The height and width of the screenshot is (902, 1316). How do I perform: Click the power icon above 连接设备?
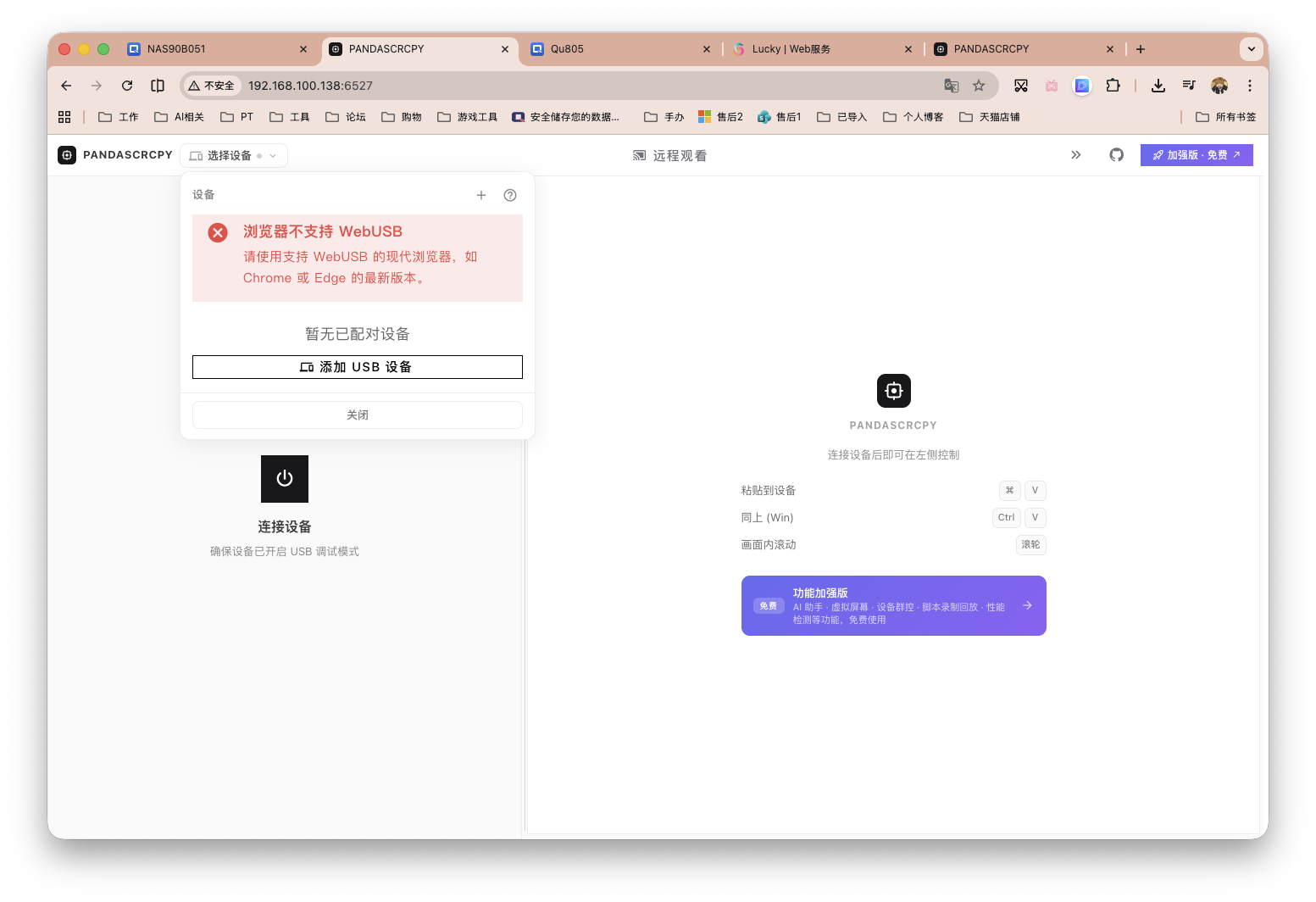pyautogui.click(x=284, y=478)
